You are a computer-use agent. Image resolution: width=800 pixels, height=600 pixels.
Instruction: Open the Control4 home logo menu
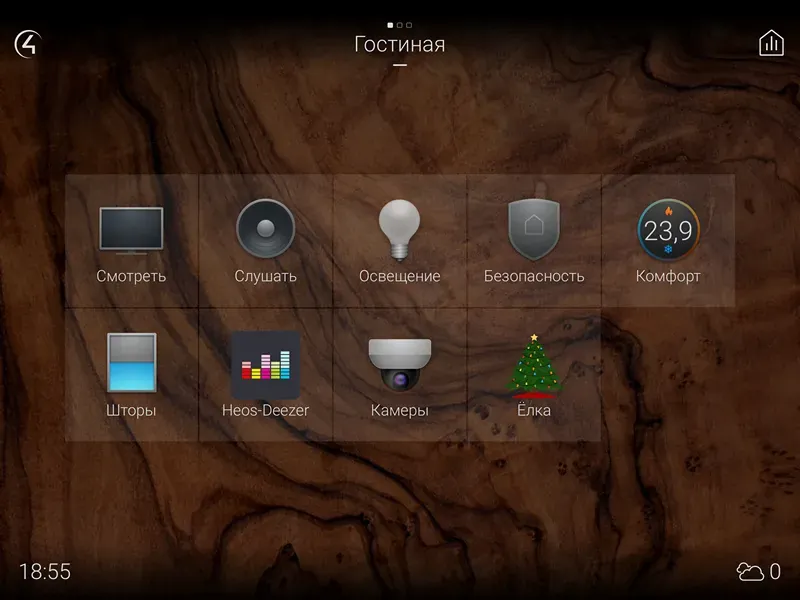click(28, 44)
